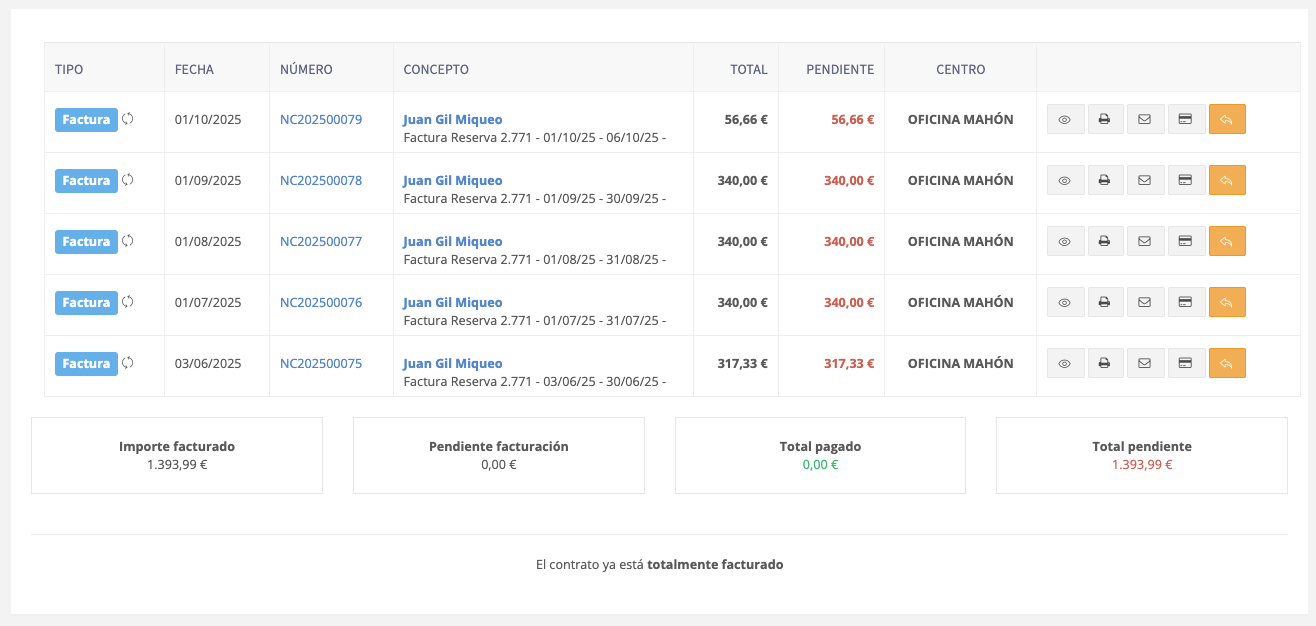This screenshot has height=626, width=1316.
Task: Email invoice NC202500078 via envelope icon
Action: click(x=1145, y=180)
